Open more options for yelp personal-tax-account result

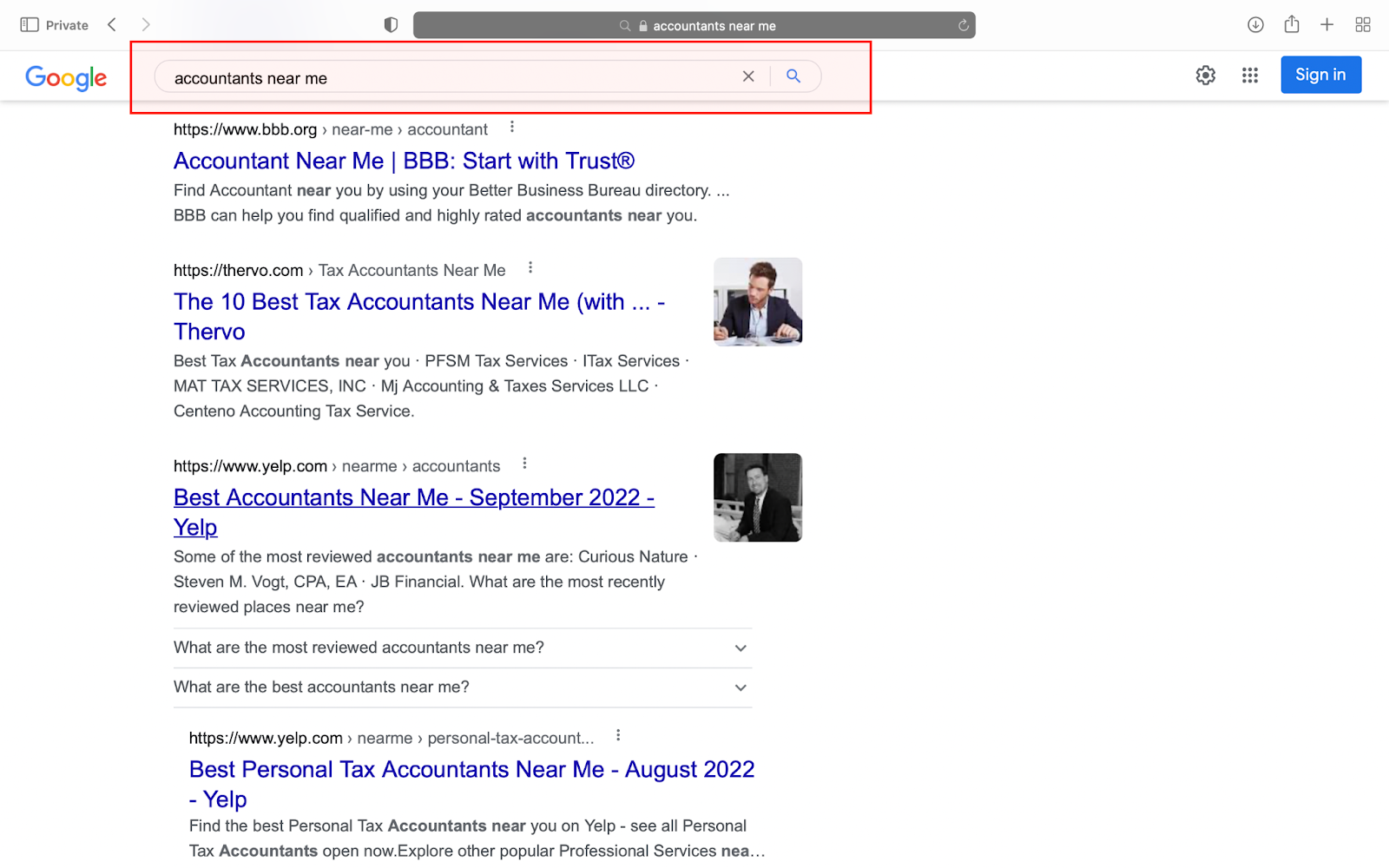(x=618, y=736)
